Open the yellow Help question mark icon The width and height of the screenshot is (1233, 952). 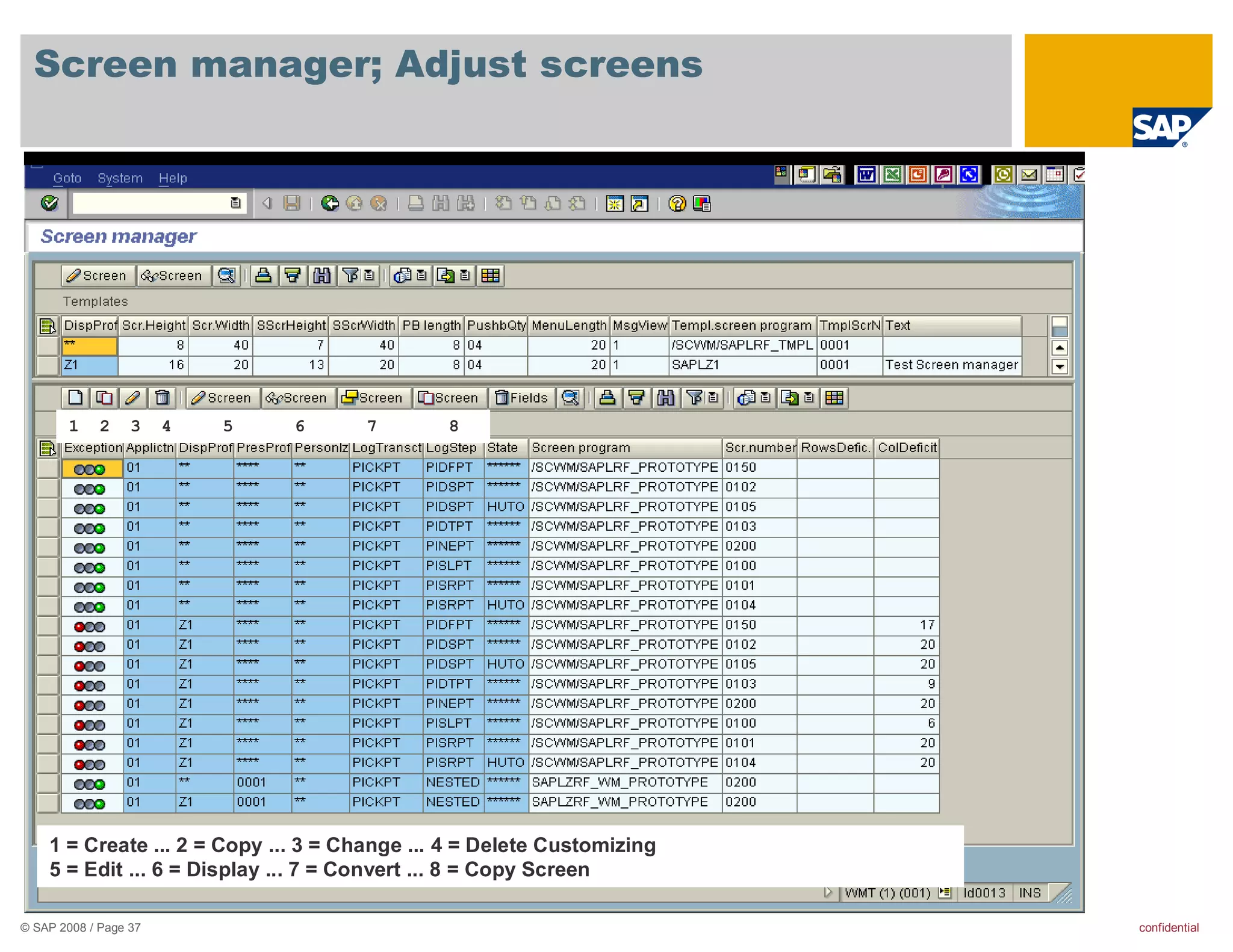[x=677, y=204]
